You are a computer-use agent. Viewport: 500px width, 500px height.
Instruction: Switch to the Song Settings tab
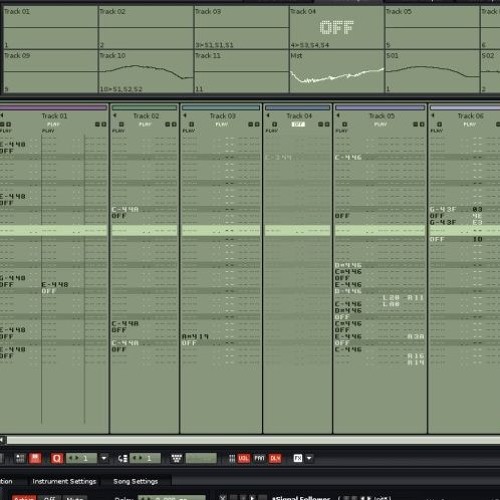click(135, 481)
